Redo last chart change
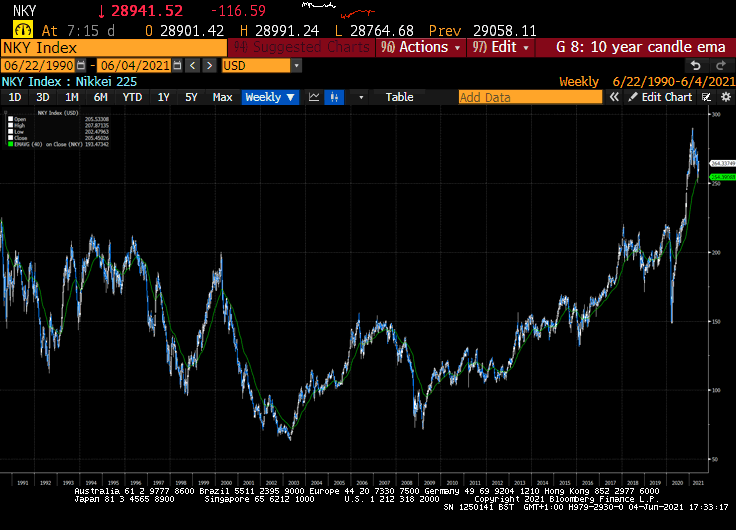Image resolution: width=736 pixels, height=530 pixels. pyautogui.click(x=721, y=65)
